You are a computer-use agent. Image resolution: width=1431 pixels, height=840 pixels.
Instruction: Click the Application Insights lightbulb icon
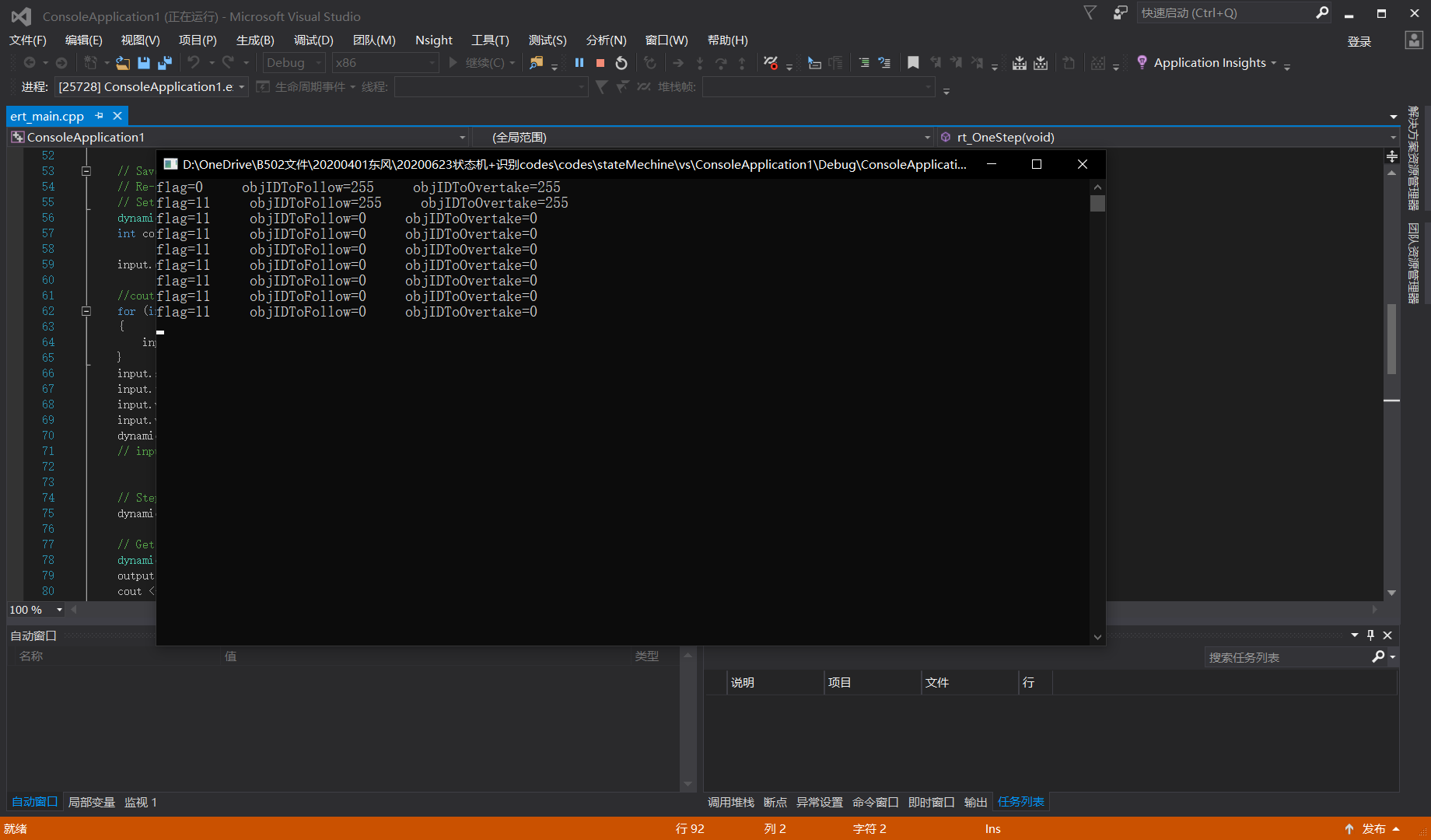click(1142, 63)
